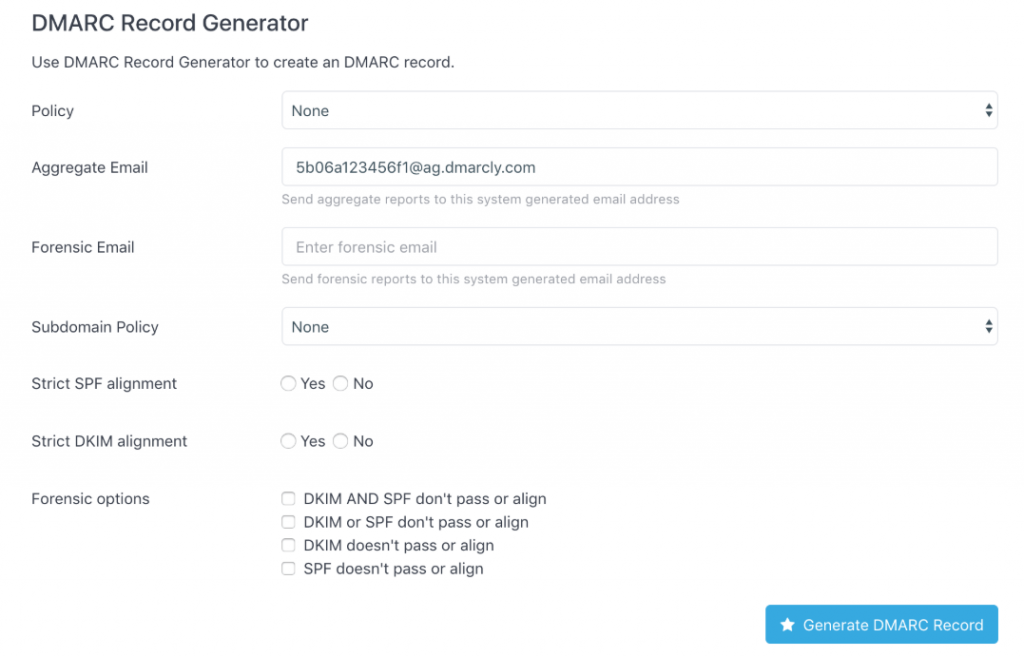Click the DMARC Record Generator heading
Viewport: 1024px width, 657px height.
tap(170, 23)
